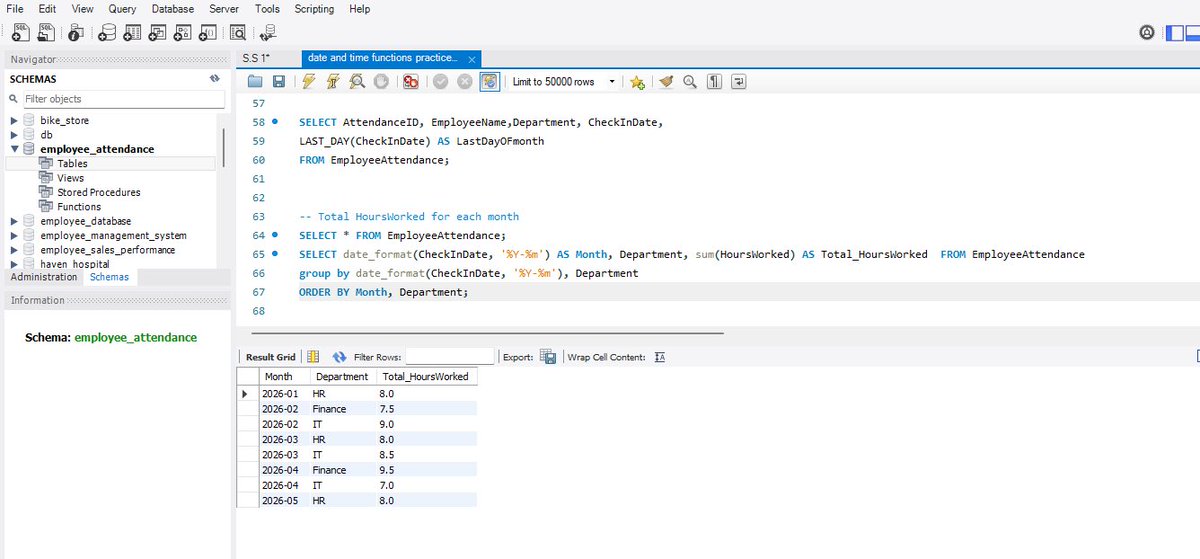Toggle the sidebar layout panel icon
Viewport: 1200px width, 559px height.
[1174, 33]
